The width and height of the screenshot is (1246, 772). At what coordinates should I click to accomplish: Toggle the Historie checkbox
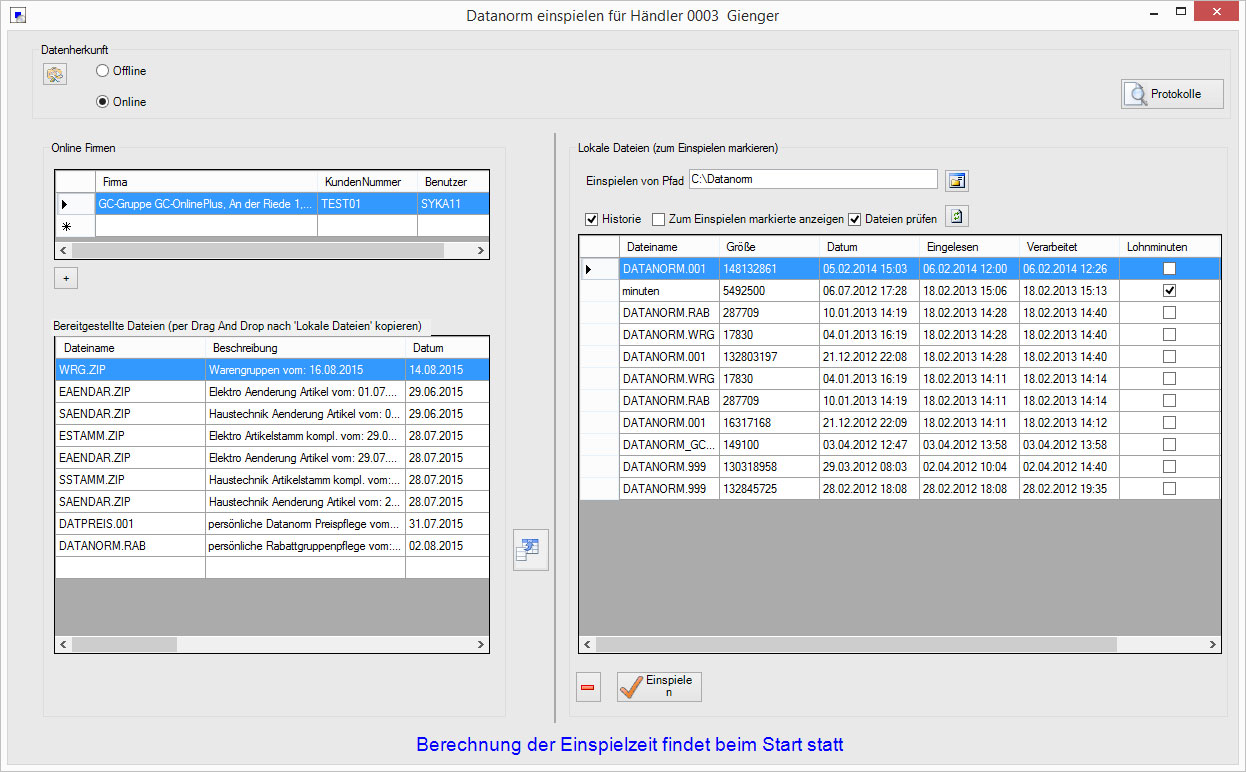(x=591, y=219)
